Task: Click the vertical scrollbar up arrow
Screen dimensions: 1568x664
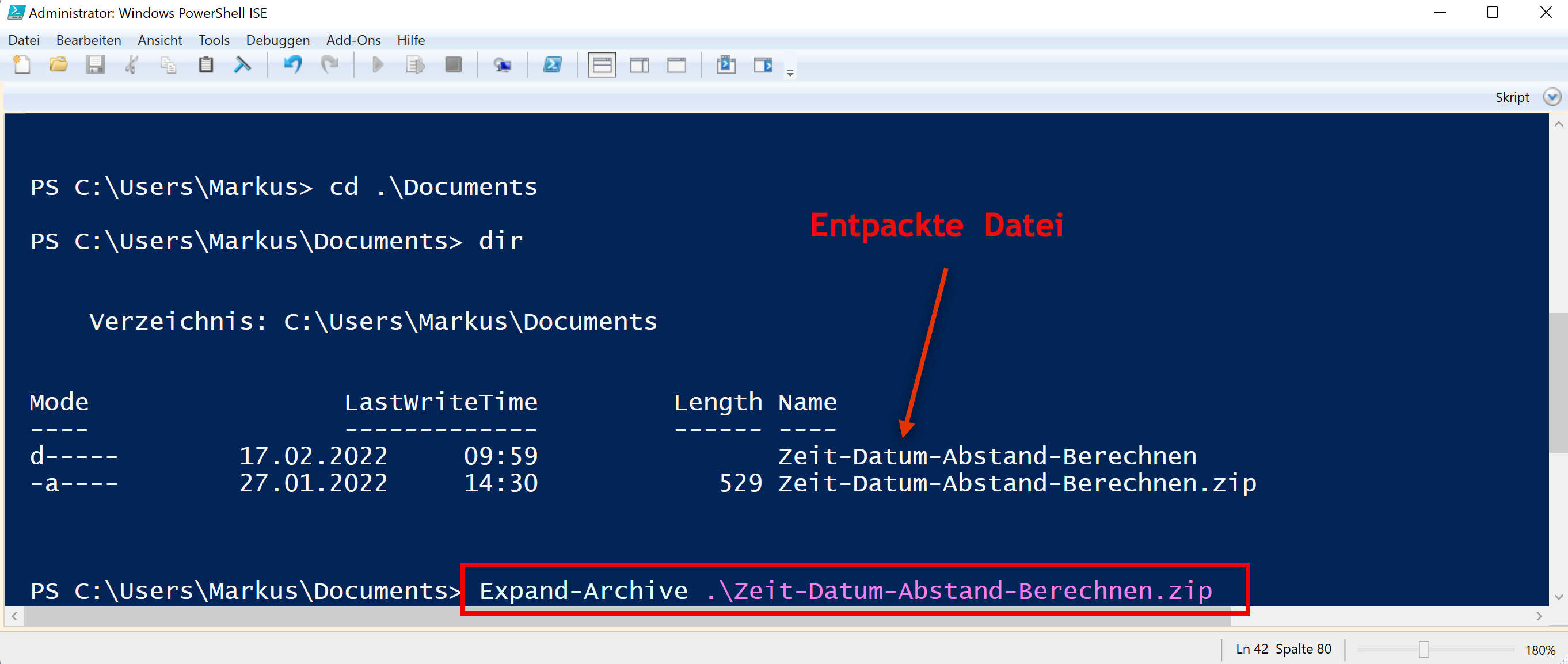Action: pyautogui.click(x=1558, y=124)
